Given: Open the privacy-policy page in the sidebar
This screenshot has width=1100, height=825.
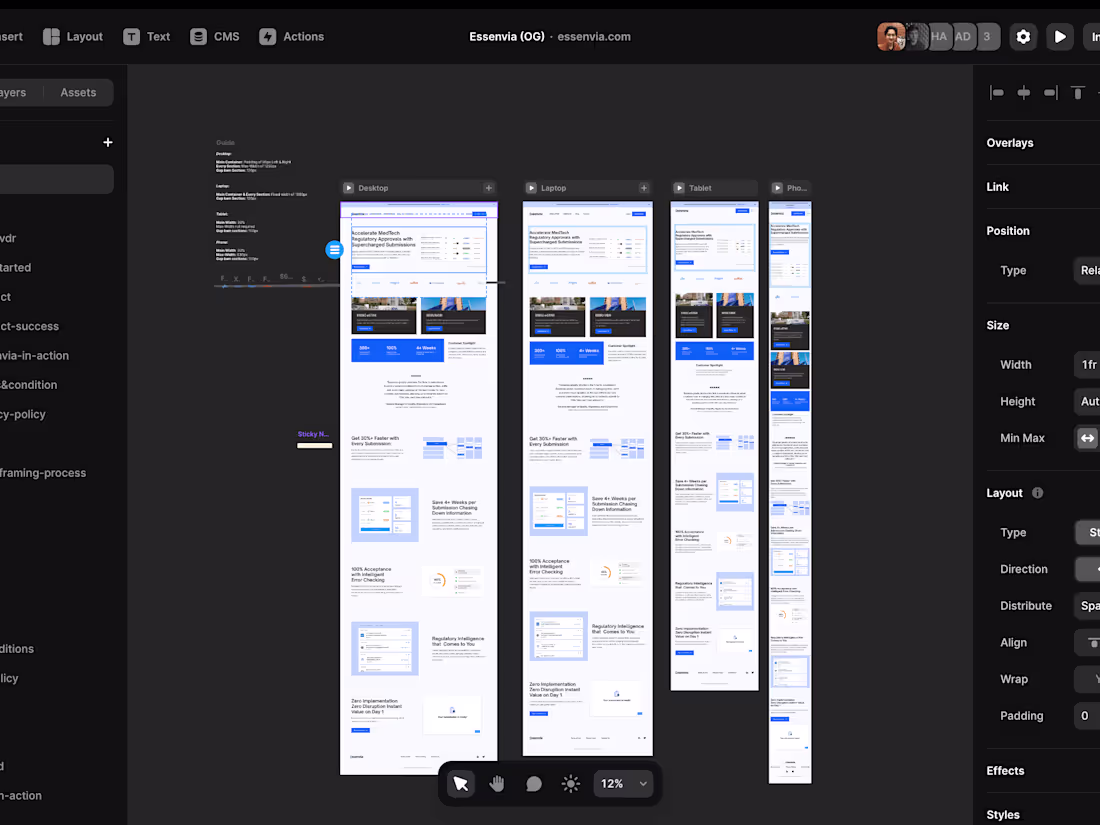Looking at the screenshot, I should click(x=22, y=413).
